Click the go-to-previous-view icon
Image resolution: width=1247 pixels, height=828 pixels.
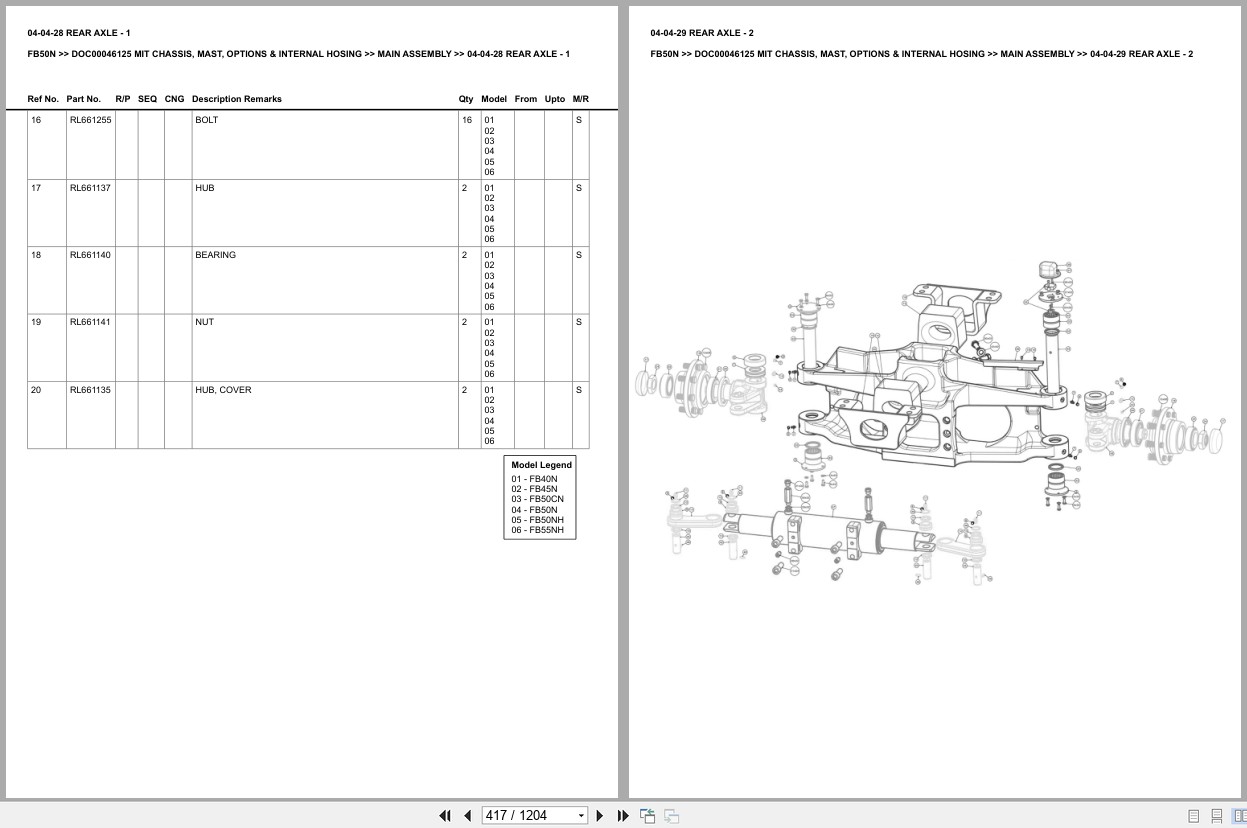point(647,816)
